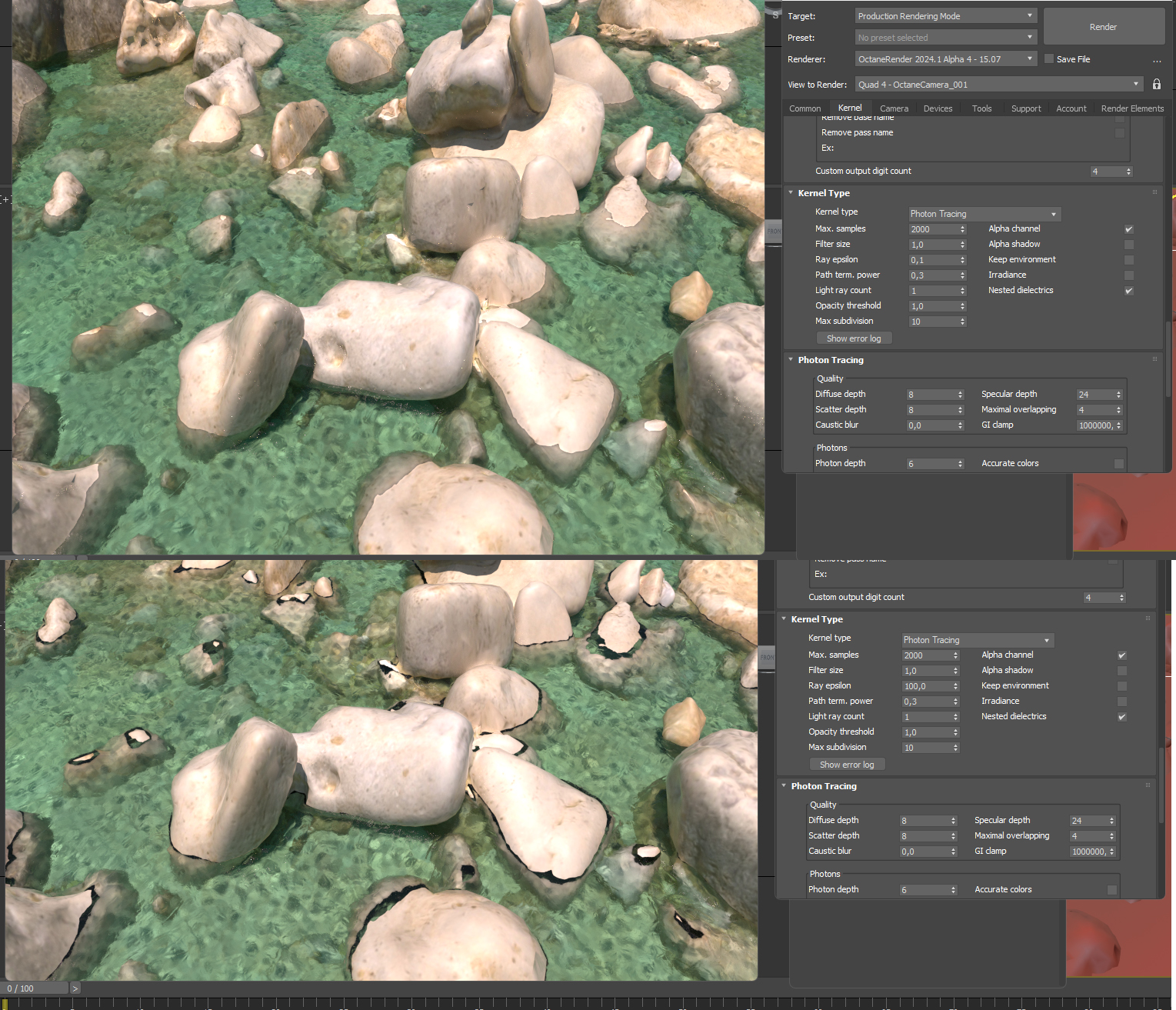Screen dimensions: 1176x1010
Task: Open the Save File browse ellipsis button
Action: [x=1157, y=60]
